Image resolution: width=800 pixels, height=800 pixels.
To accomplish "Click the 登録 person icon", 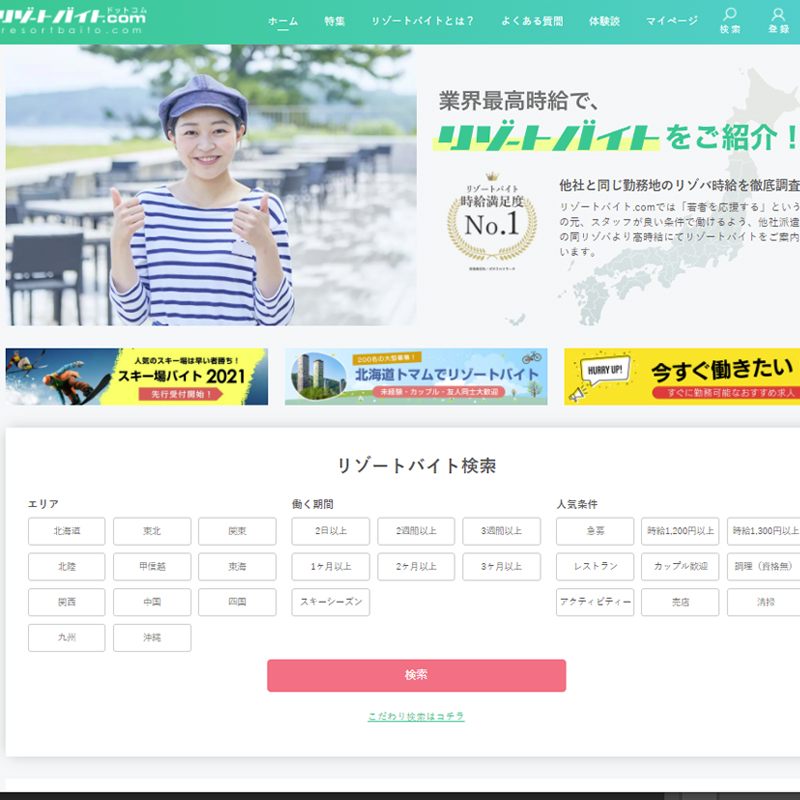I will pyautogui.click(x=778, y=15).
